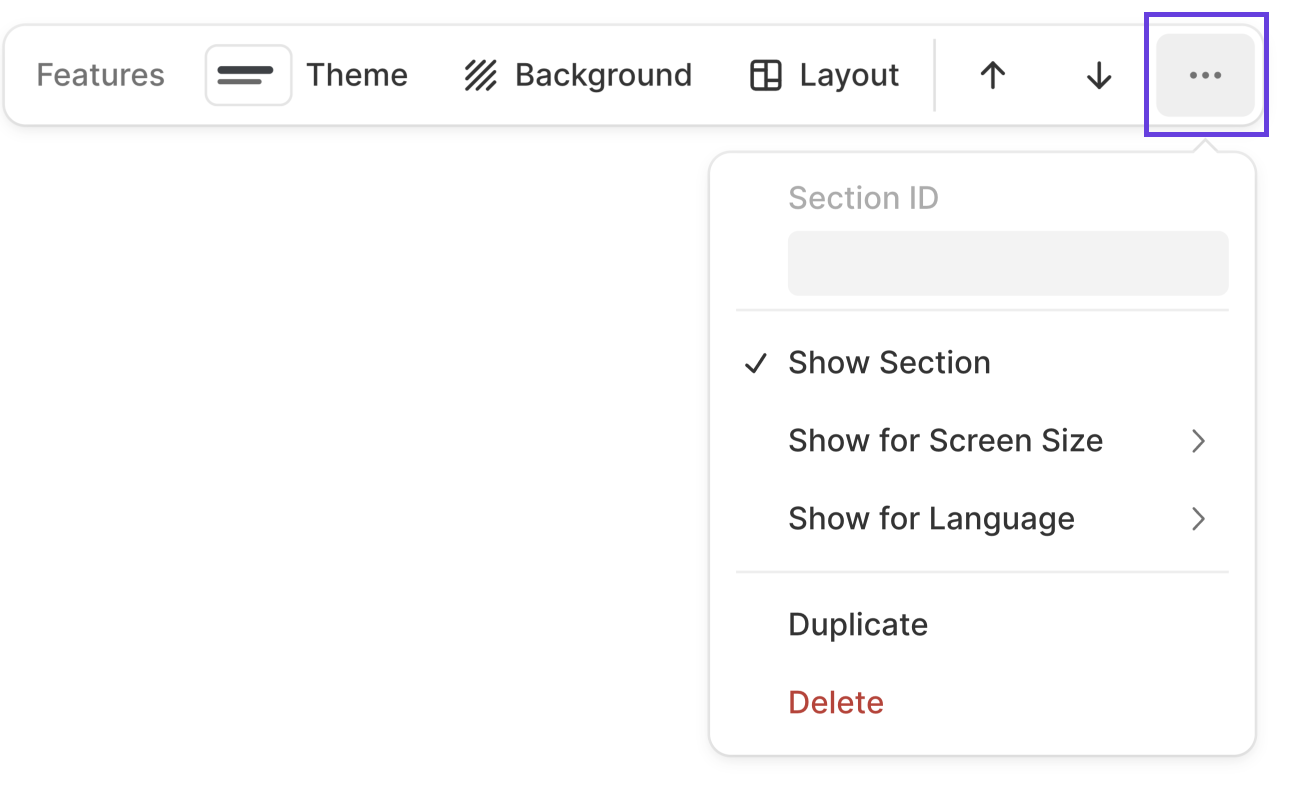Click the Theme label in the toolbar
The height and width of the screenshot is (785, 1291).
click(x=357, y=74)
